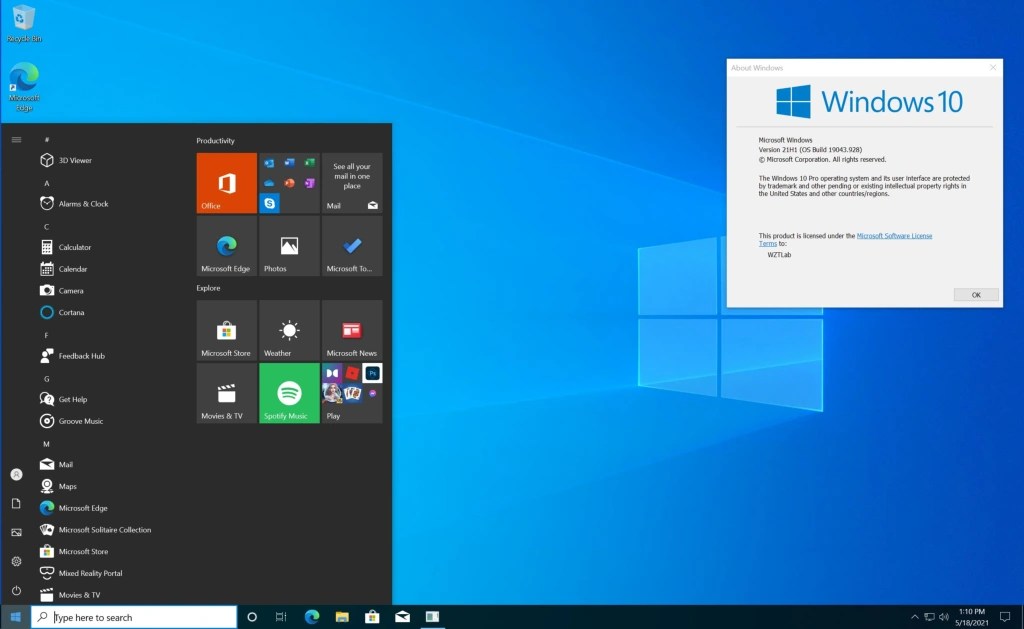Screen dimensions: 1024x629
Task: Jump to letter A section header
Action: point(46,183)
